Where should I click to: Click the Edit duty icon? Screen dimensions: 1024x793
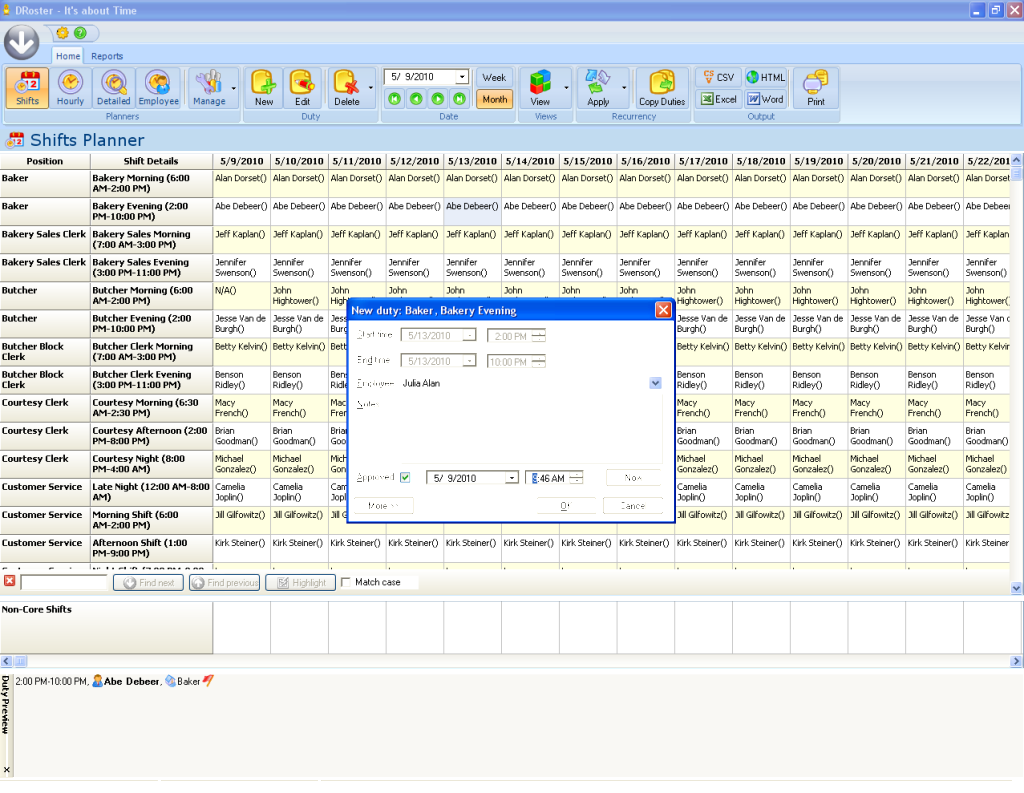click(x=302, y=88)
